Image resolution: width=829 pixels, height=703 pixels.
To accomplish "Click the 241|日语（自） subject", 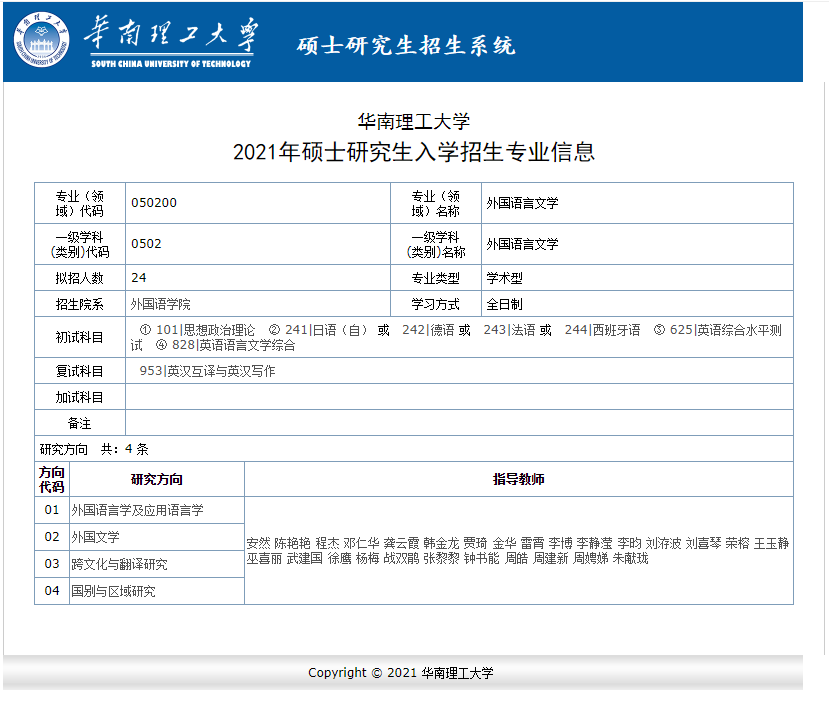I will tap(326, 330).
